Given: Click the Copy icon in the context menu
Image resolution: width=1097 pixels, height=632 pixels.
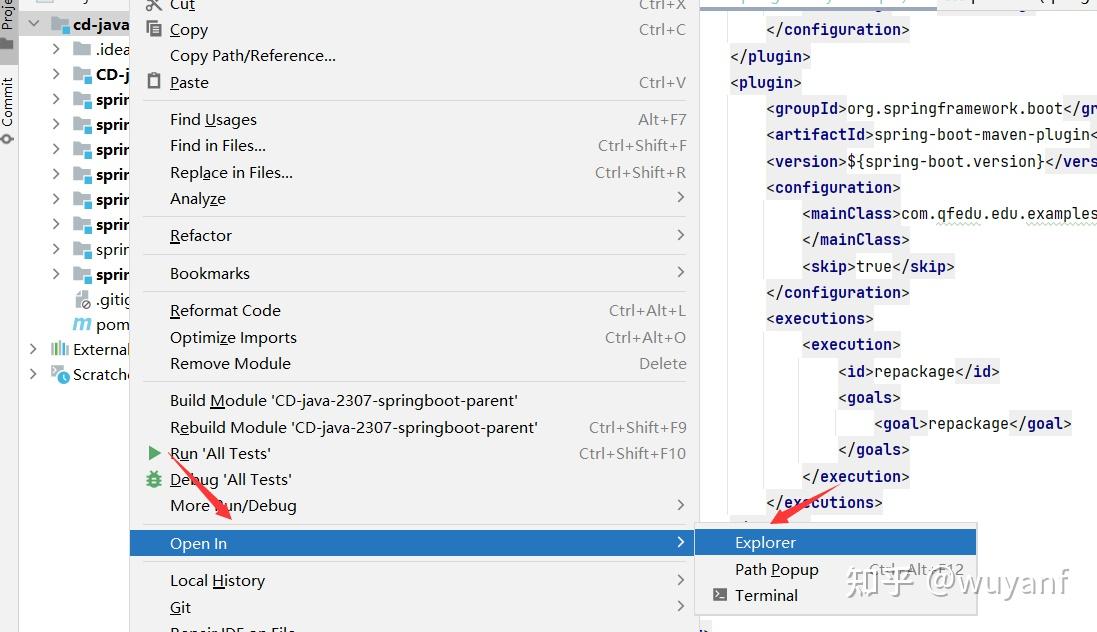Looking at the screenshot, I should click(x=155, y=29).
